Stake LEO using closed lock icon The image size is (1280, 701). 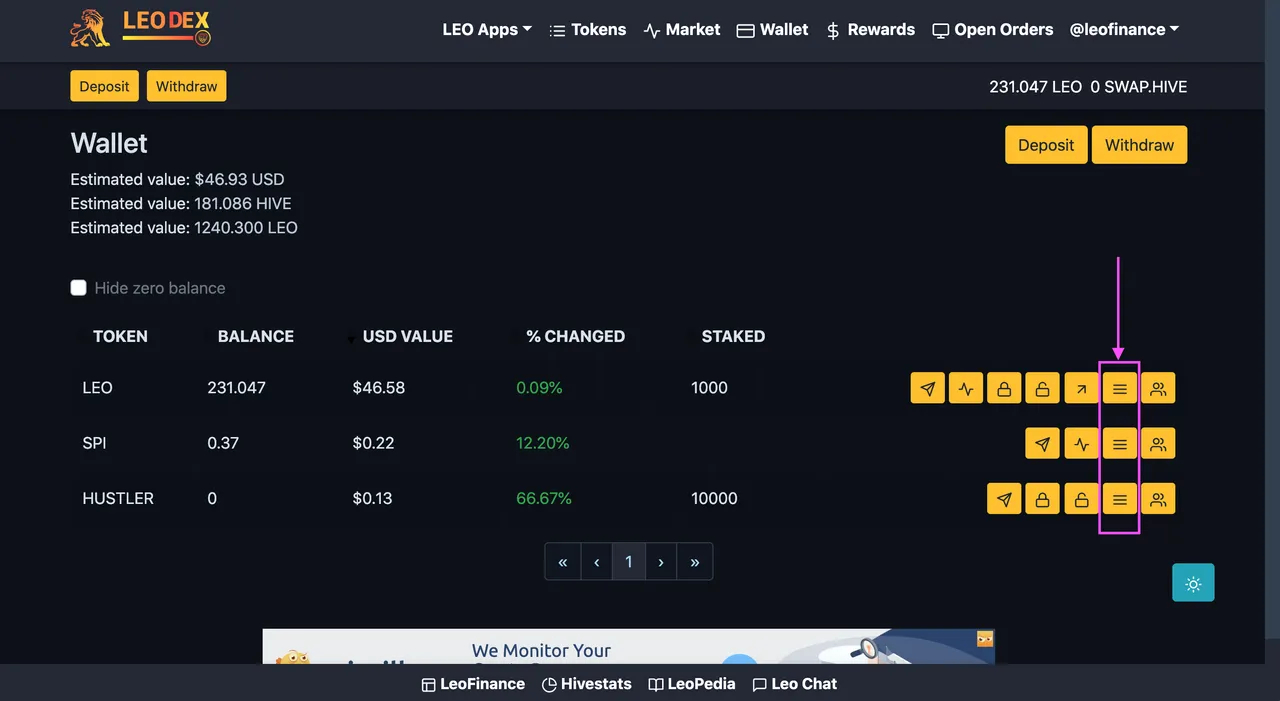1004,388
